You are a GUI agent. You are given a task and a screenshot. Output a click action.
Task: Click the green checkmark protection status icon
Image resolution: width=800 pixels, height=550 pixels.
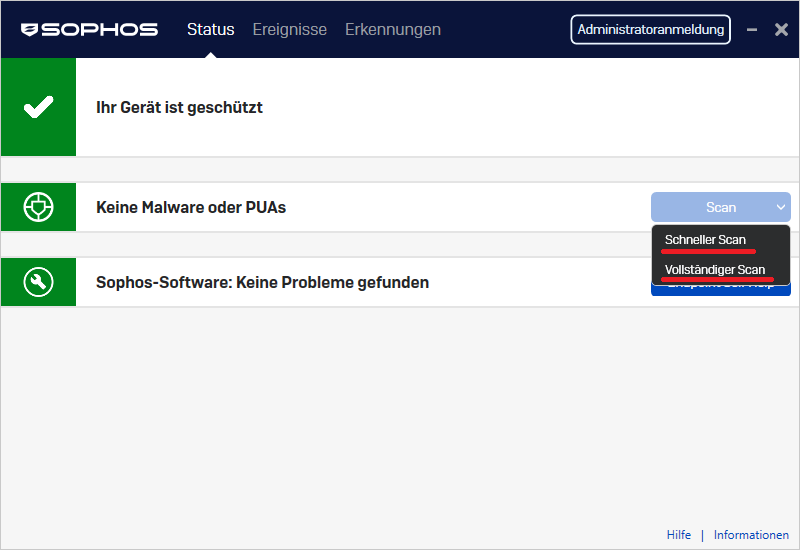[x=38, y=107]
